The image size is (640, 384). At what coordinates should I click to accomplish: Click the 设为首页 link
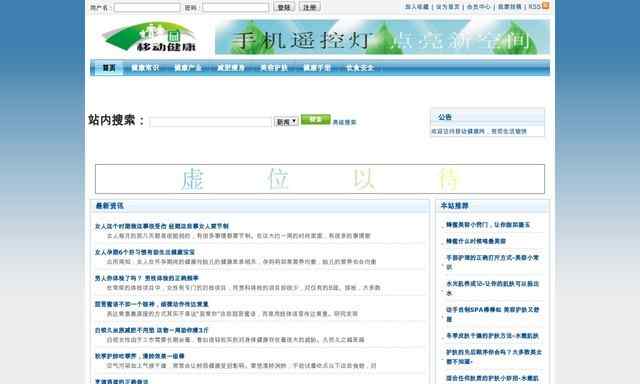pos(448,7)
